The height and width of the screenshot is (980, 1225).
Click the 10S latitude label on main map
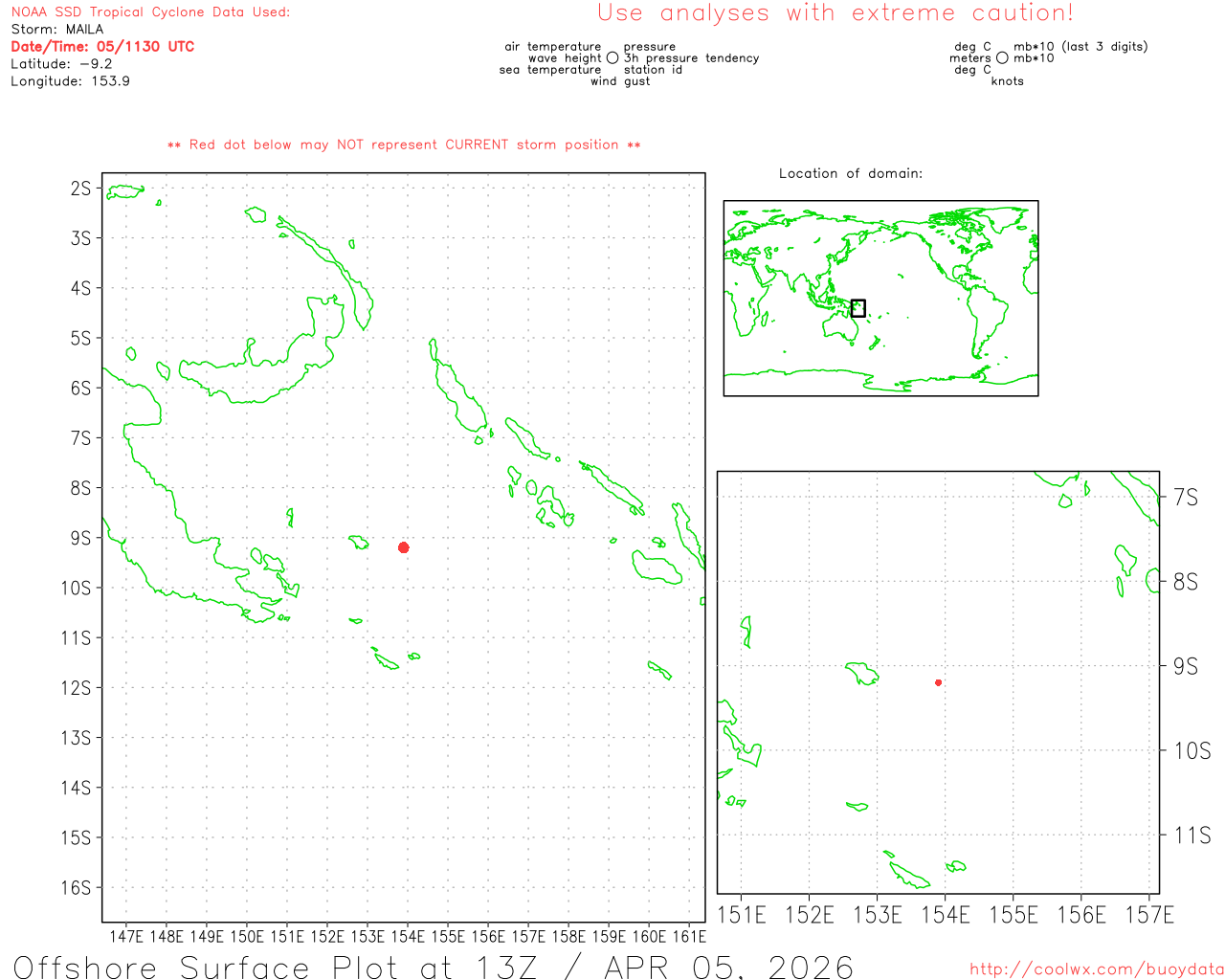pos(77,588)
